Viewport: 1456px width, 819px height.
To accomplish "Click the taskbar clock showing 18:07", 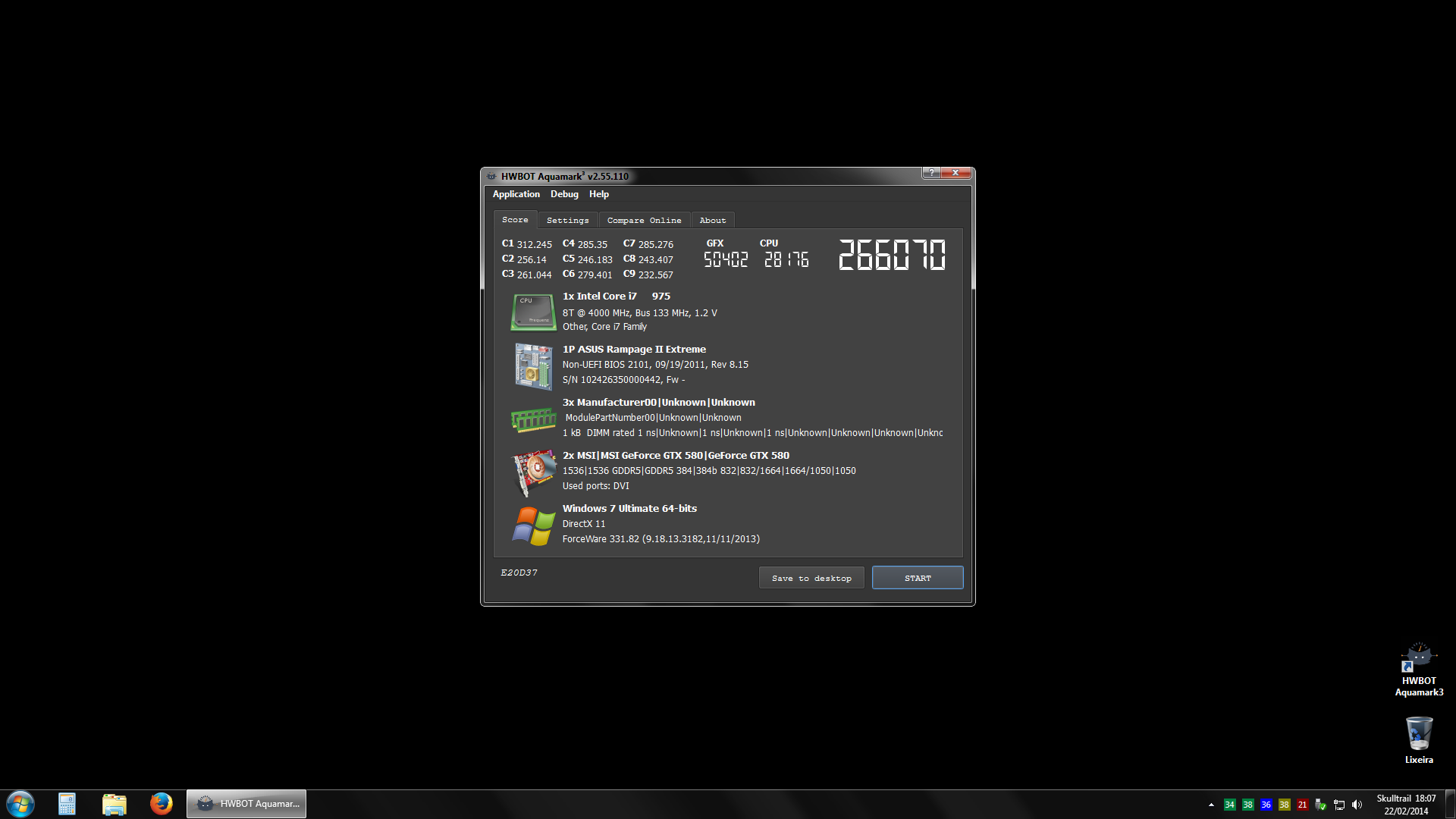I will point(1406,805).
